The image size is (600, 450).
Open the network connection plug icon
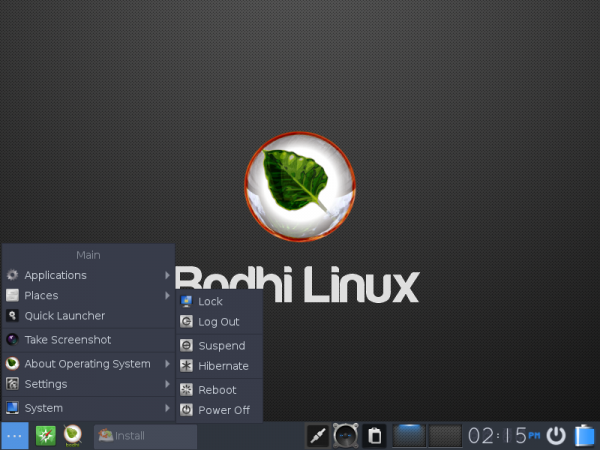318,435
